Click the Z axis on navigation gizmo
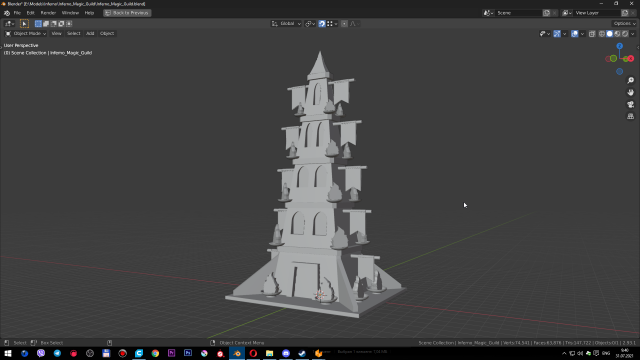The height and width of the screenshot is (360, 640). click(620, 46)
